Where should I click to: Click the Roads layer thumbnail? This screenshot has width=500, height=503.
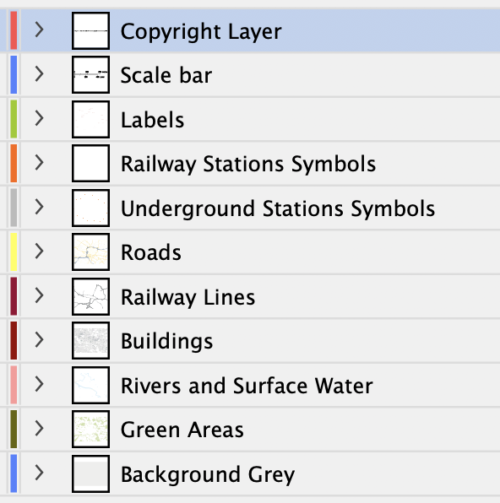pyautogui.click(x=91, y=252)
